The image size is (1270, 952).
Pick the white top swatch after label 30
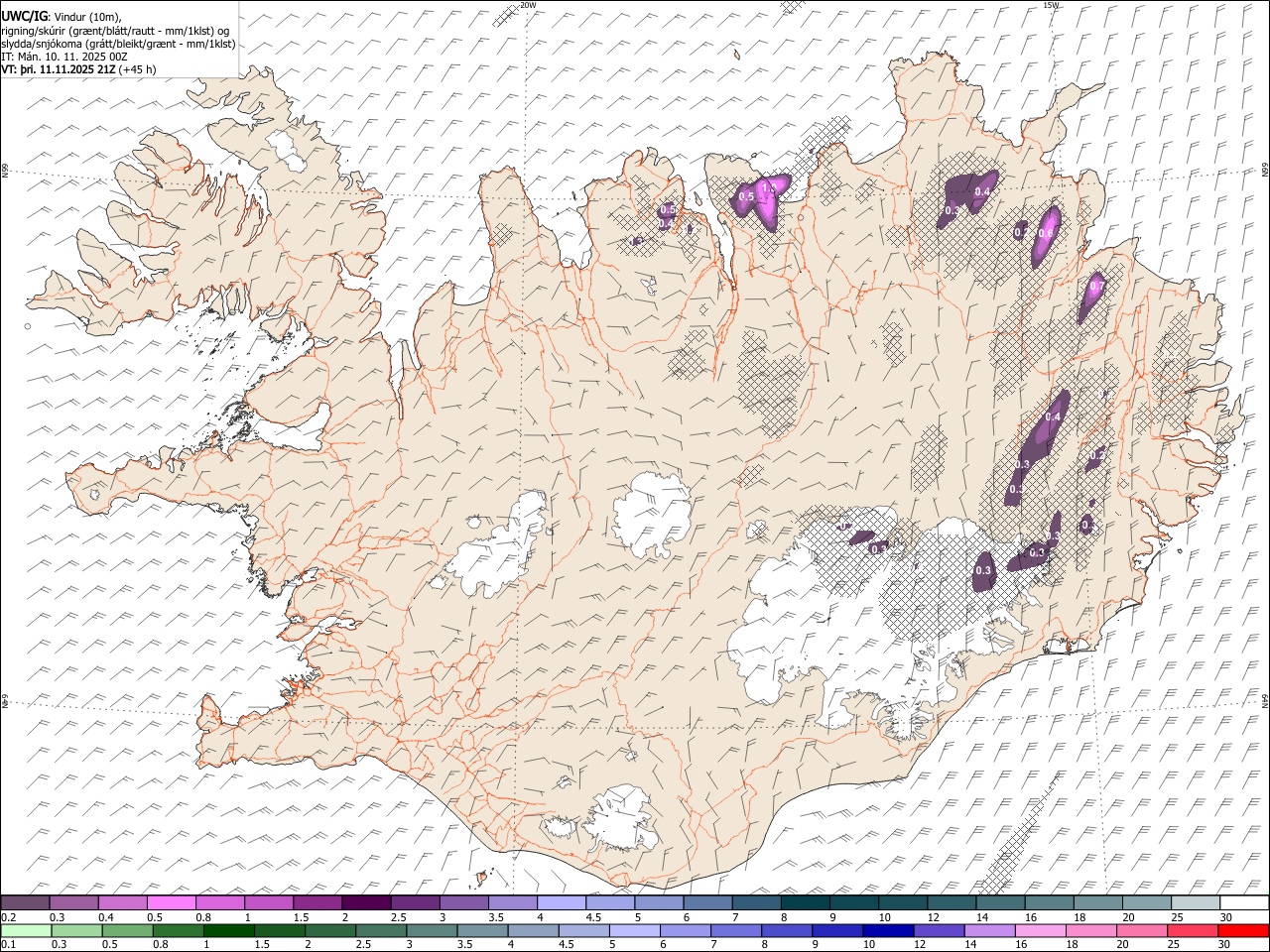click(x=1244, y=903)
